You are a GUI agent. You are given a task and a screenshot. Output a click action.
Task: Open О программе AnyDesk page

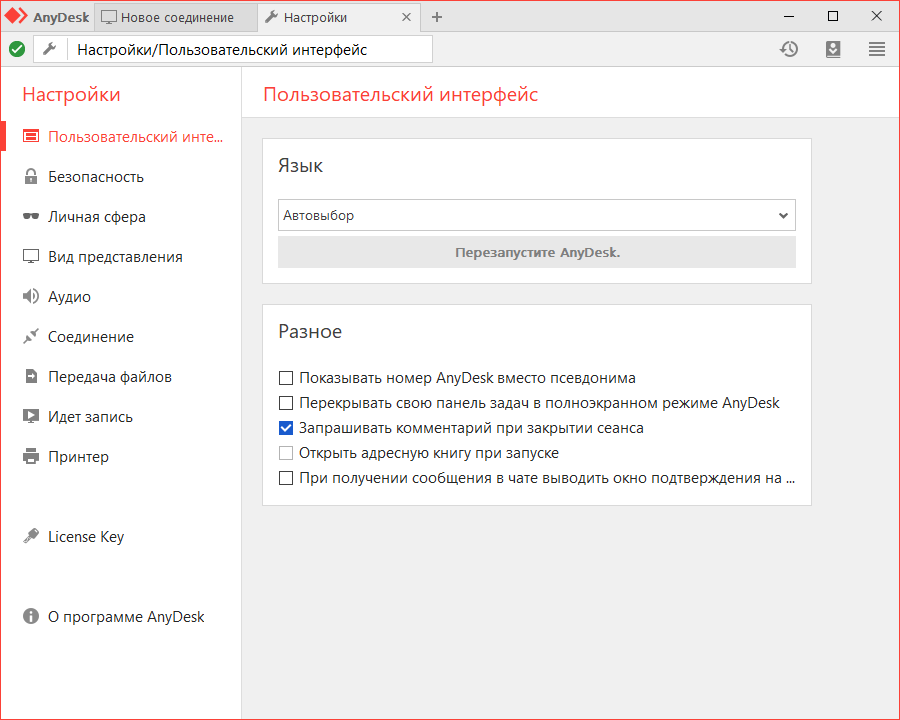[x=125, y=617]
